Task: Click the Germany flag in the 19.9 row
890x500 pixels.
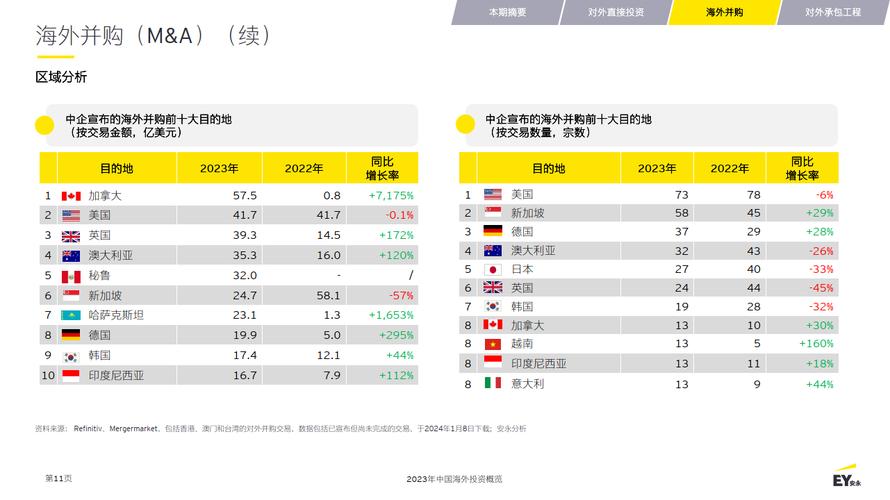Action: click(71, 335)
